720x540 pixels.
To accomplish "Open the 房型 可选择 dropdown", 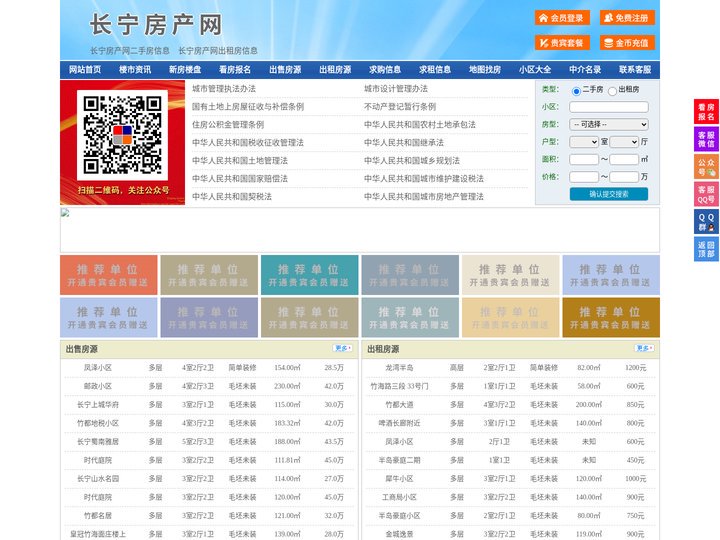I will [x=609, y=124].
